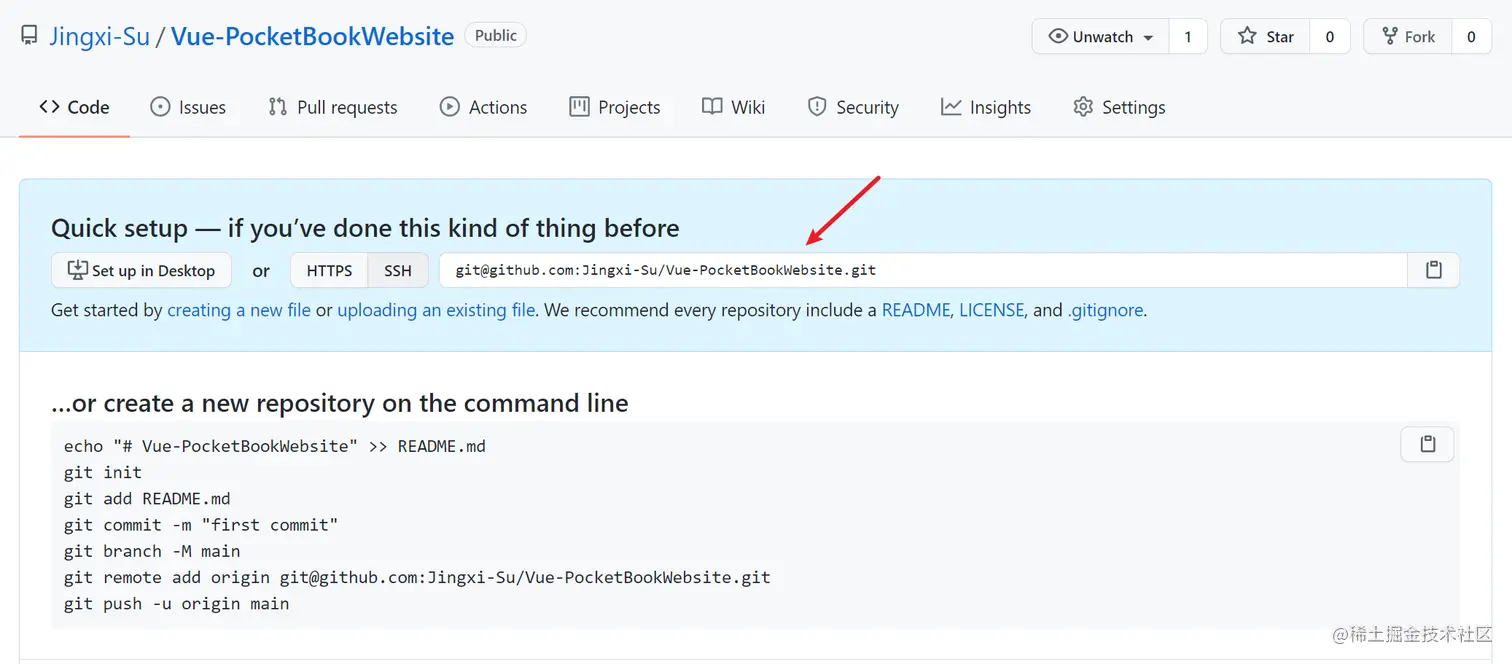The height and width of the screenshot is (664, 1512).
Task: Expand the Unwatch dropdown arrow
Action: [1148, 38]
